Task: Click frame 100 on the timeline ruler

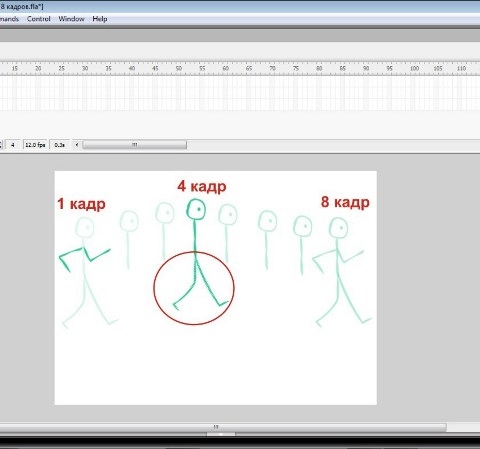Action: [414, 68]
